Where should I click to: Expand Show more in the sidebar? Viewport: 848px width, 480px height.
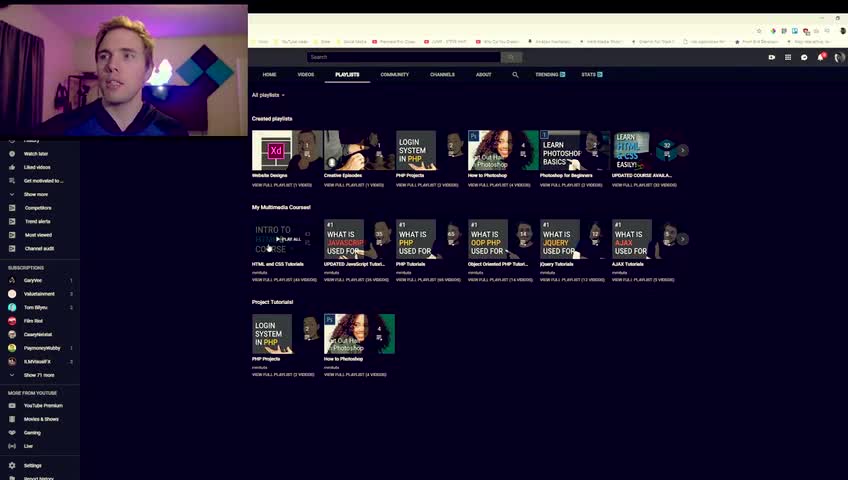36,195
